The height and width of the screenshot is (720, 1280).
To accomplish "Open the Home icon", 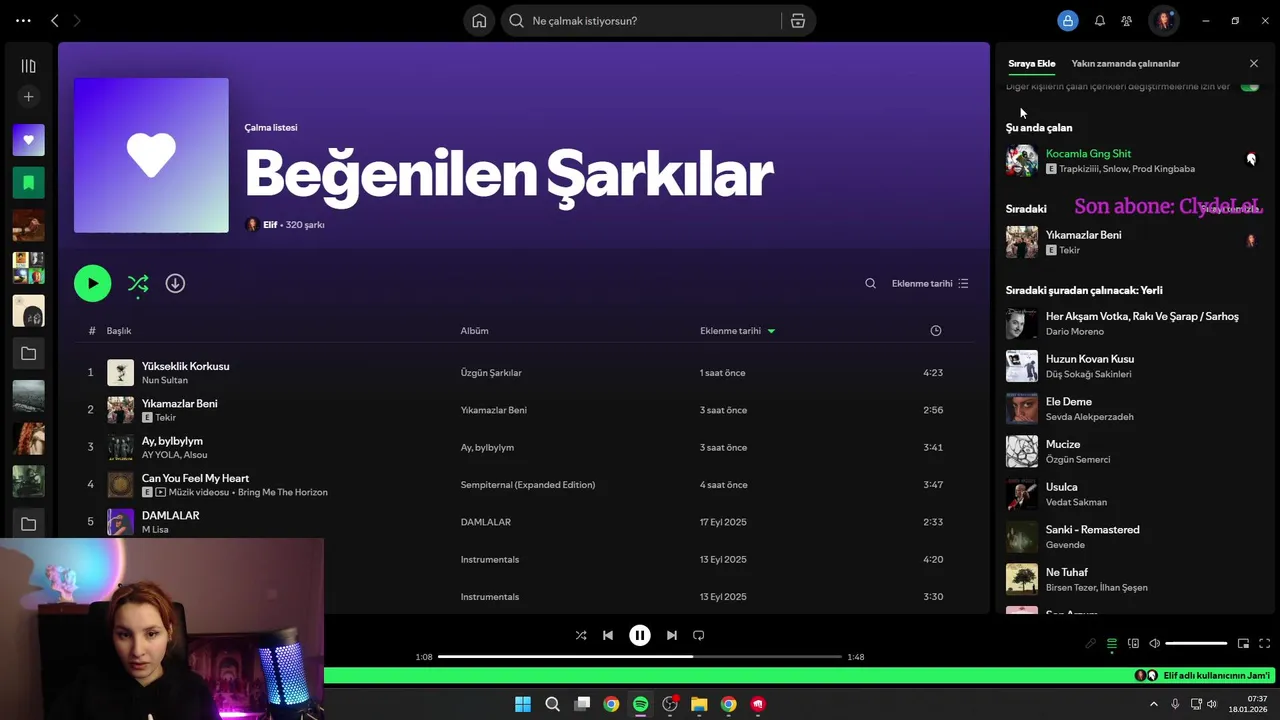I will click(479, 21).
